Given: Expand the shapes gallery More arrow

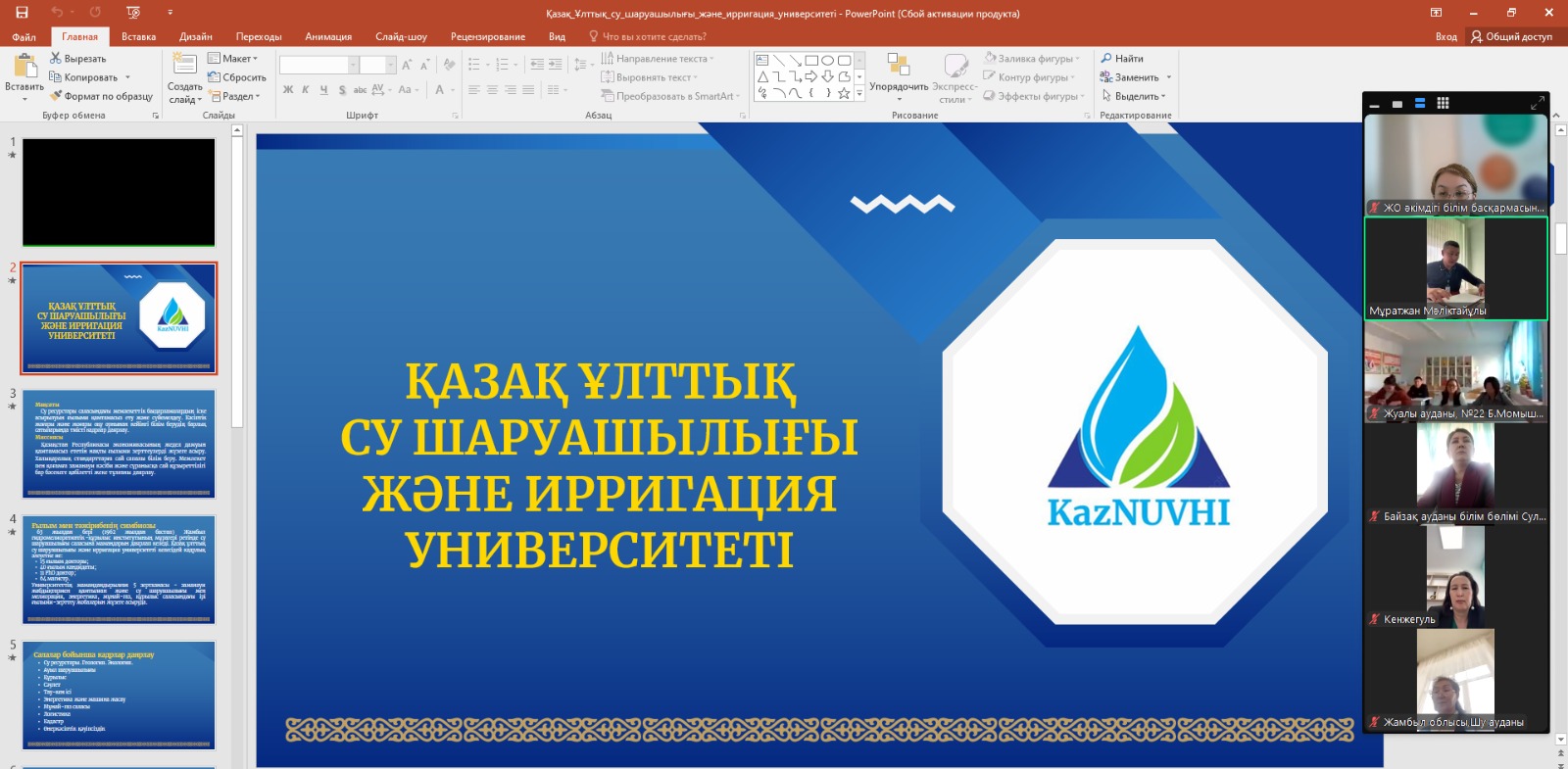Looking at the screenshot, I should click(859, 93).
